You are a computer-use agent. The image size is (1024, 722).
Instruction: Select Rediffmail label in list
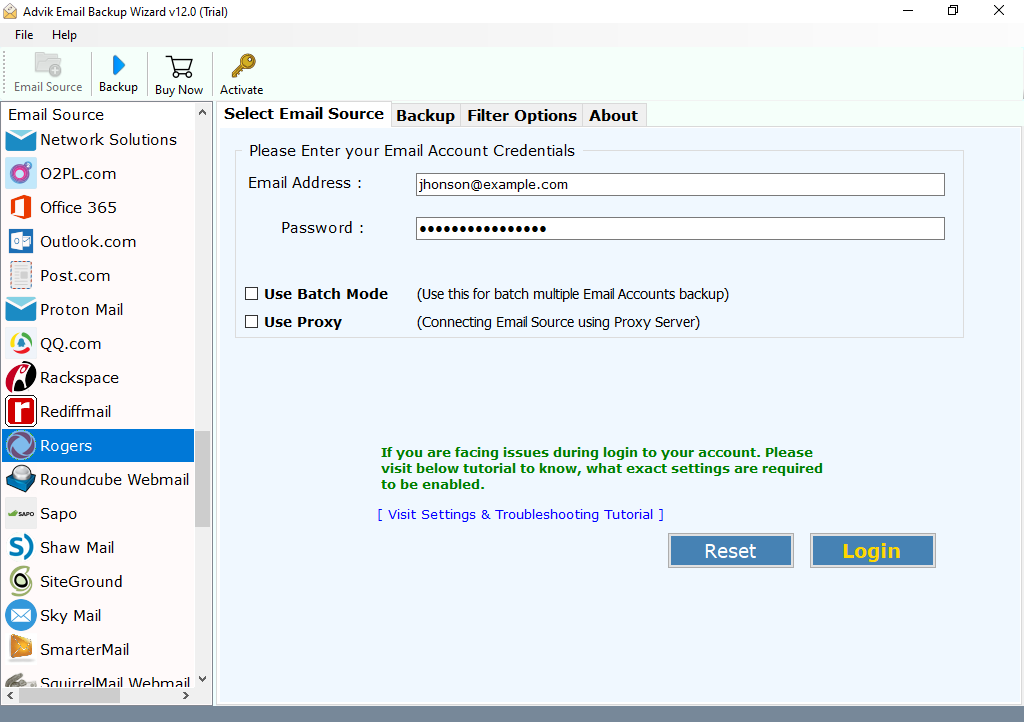(76, 411)
